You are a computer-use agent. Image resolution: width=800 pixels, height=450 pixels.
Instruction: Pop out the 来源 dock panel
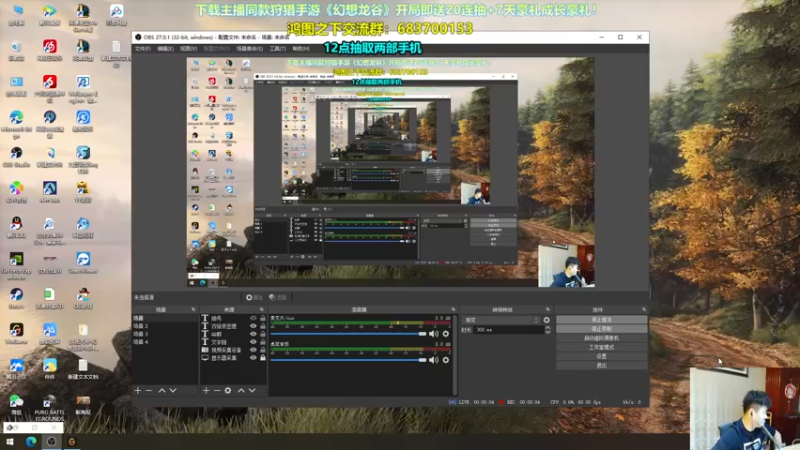point(262,310)
